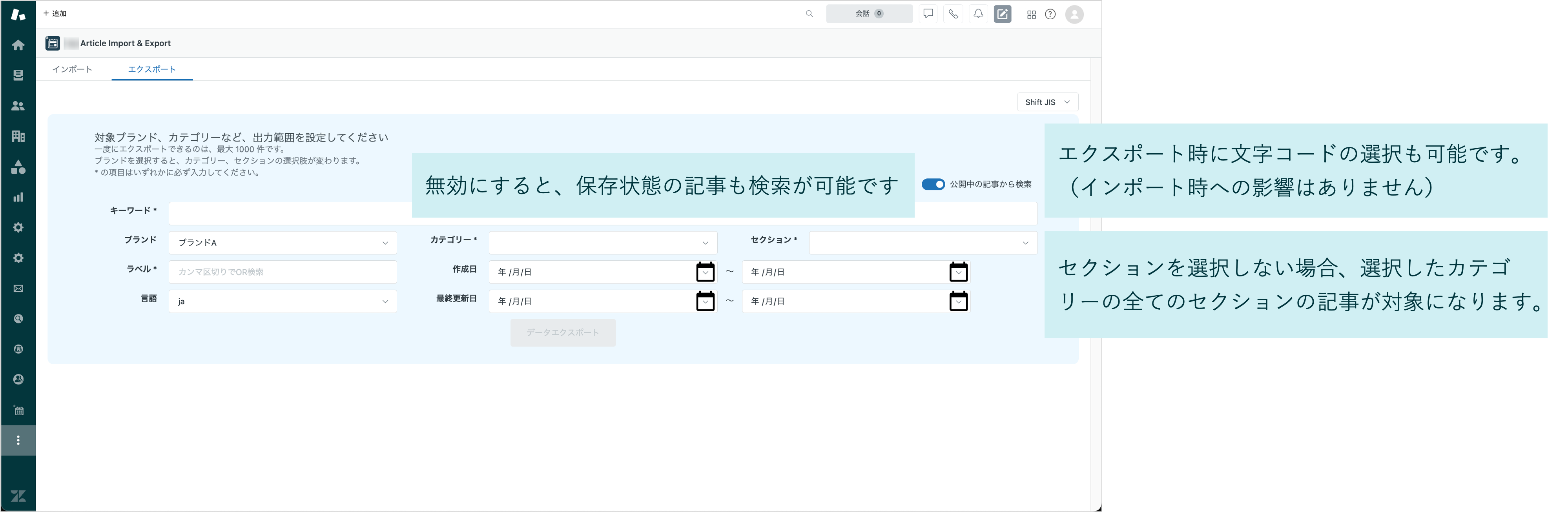The width and height of the screenshot is (1568, 512).
Task: Open the chat bubble icon in top bar
Action: (928, 13)
